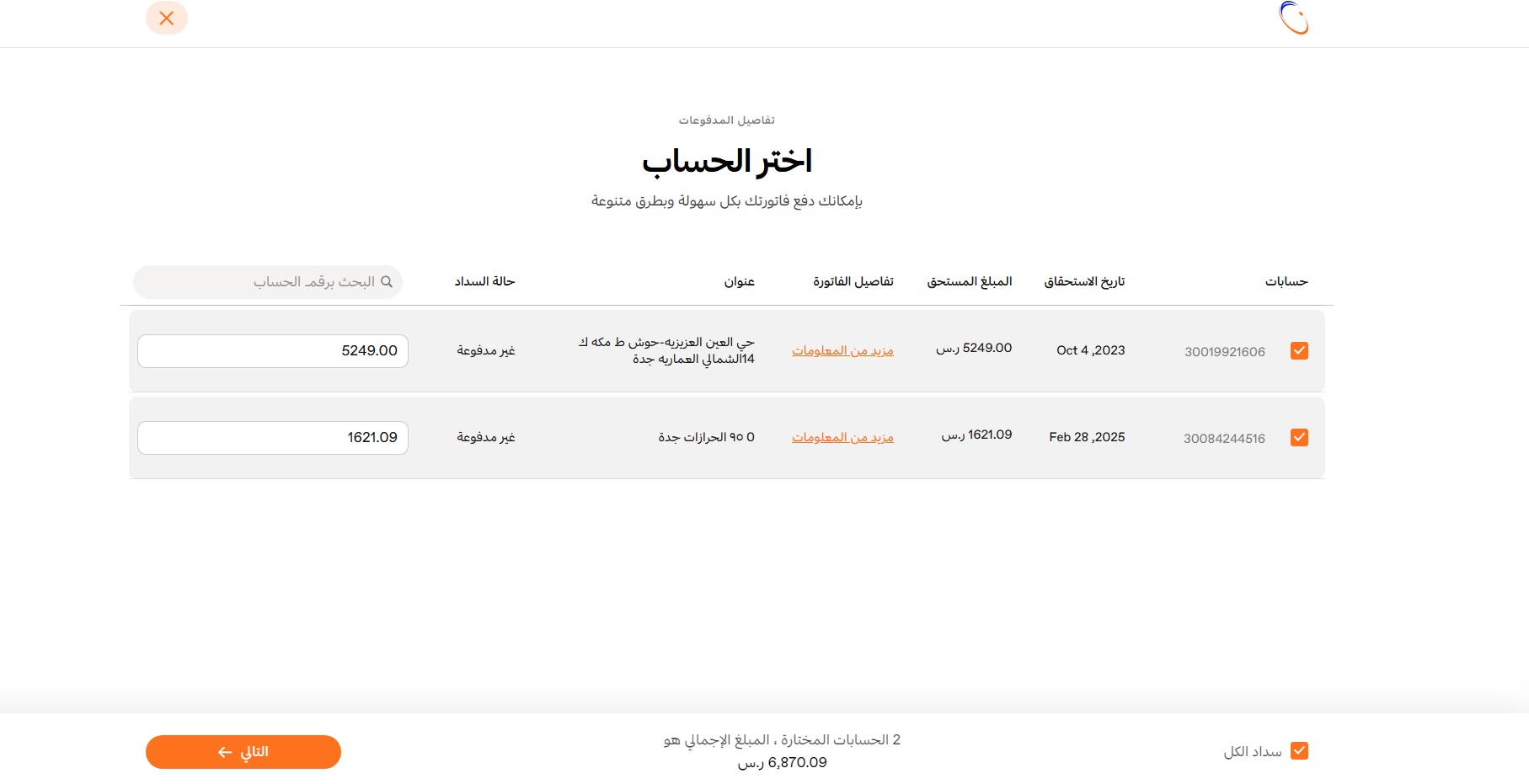This screenshot has width=1529, height=784.
Task: Click the حالة السداد column header
Action: pyautogui.click(x=484, y=281)
